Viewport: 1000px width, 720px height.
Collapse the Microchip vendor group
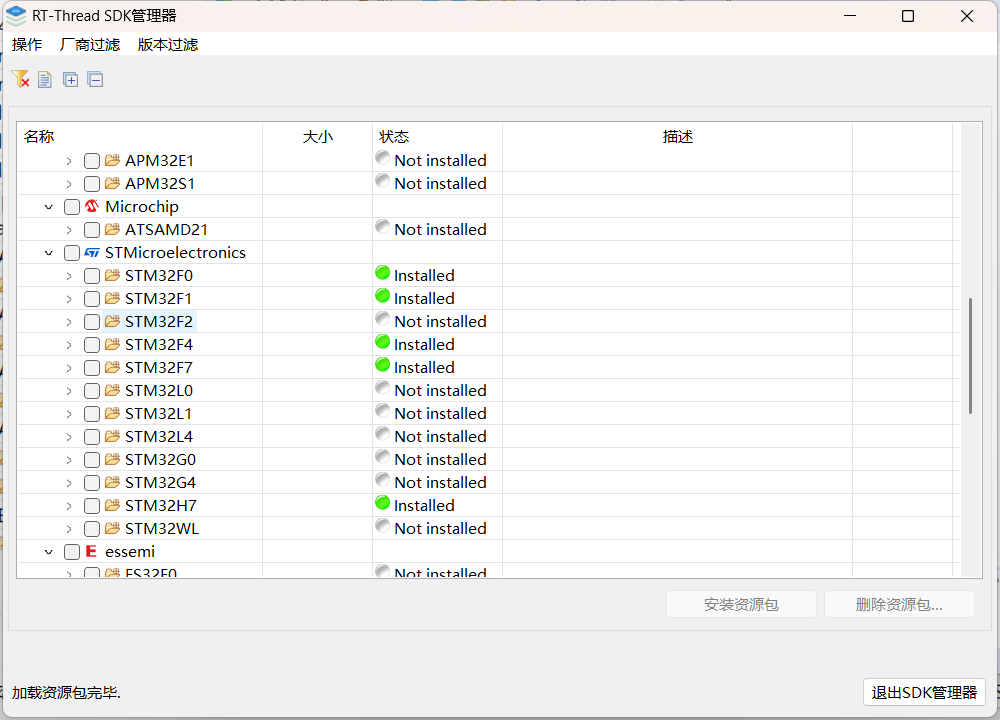(48, 207)
